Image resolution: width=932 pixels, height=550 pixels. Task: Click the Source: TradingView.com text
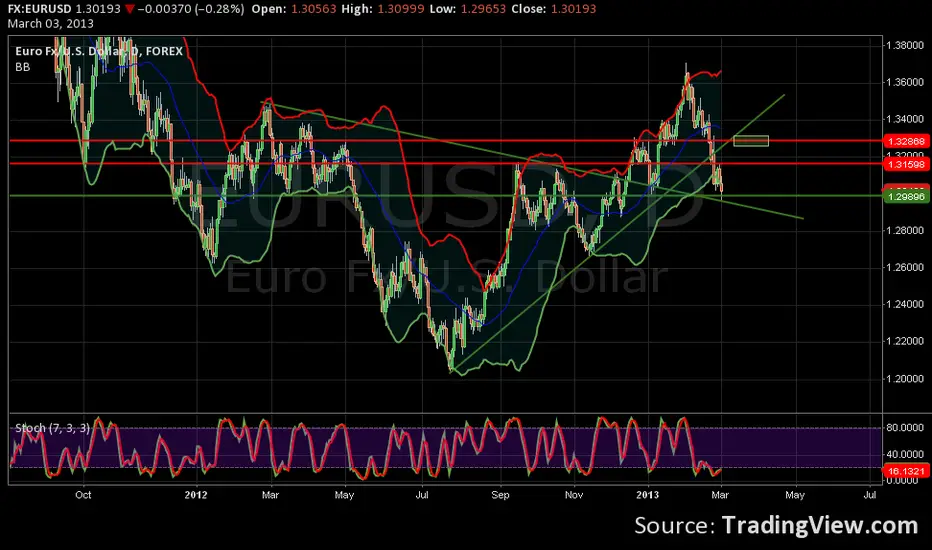tap(776, 526)
